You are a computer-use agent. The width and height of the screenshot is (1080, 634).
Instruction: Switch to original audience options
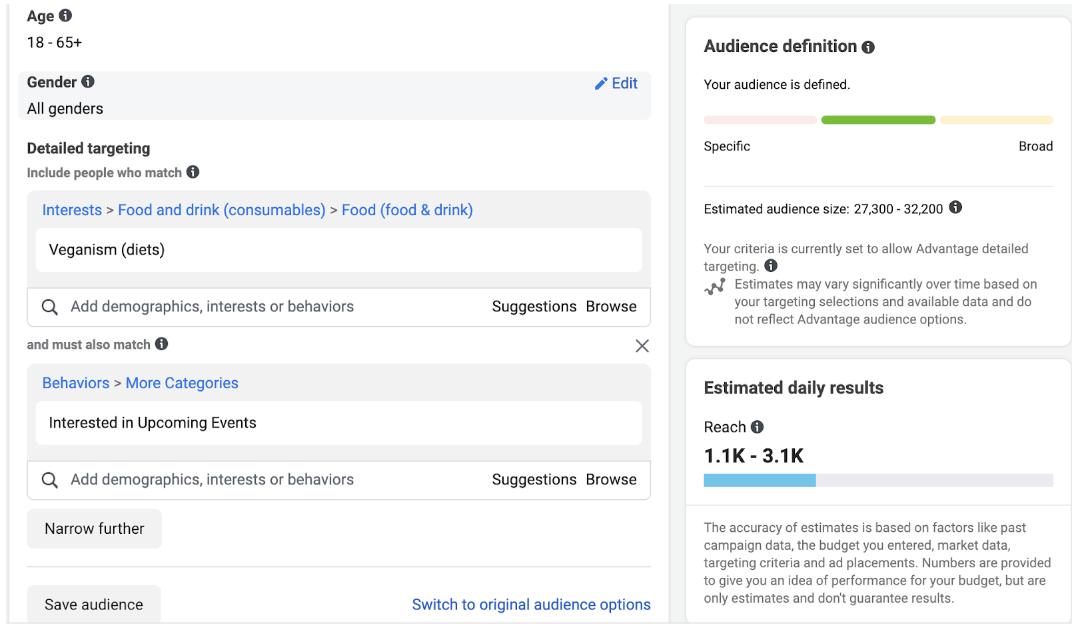[531, 605]
